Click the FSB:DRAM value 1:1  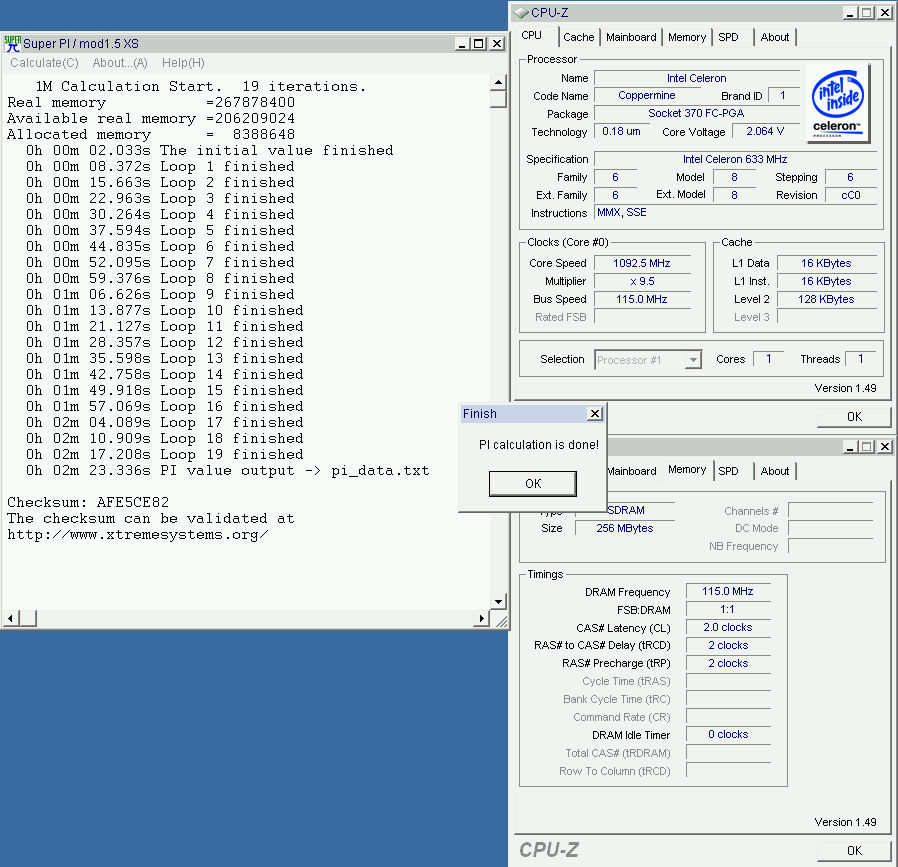click(x=728, y=609)
